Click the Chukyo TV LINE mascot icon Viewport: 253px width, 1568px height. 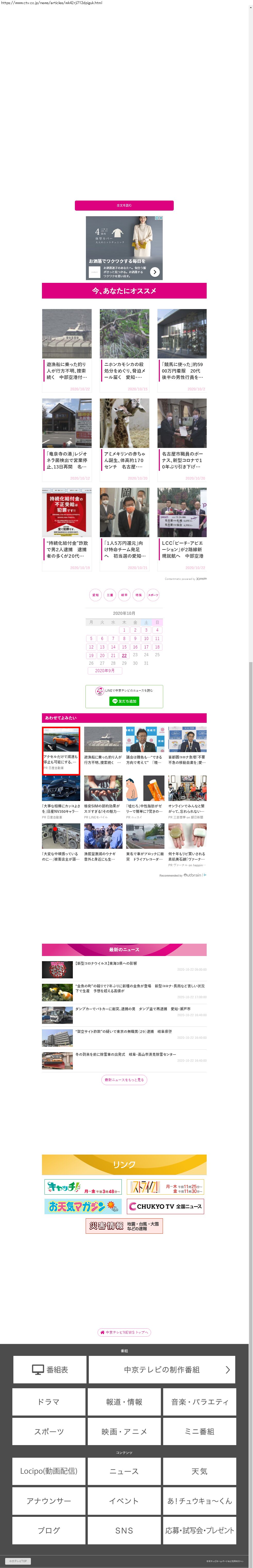point(99,691)
